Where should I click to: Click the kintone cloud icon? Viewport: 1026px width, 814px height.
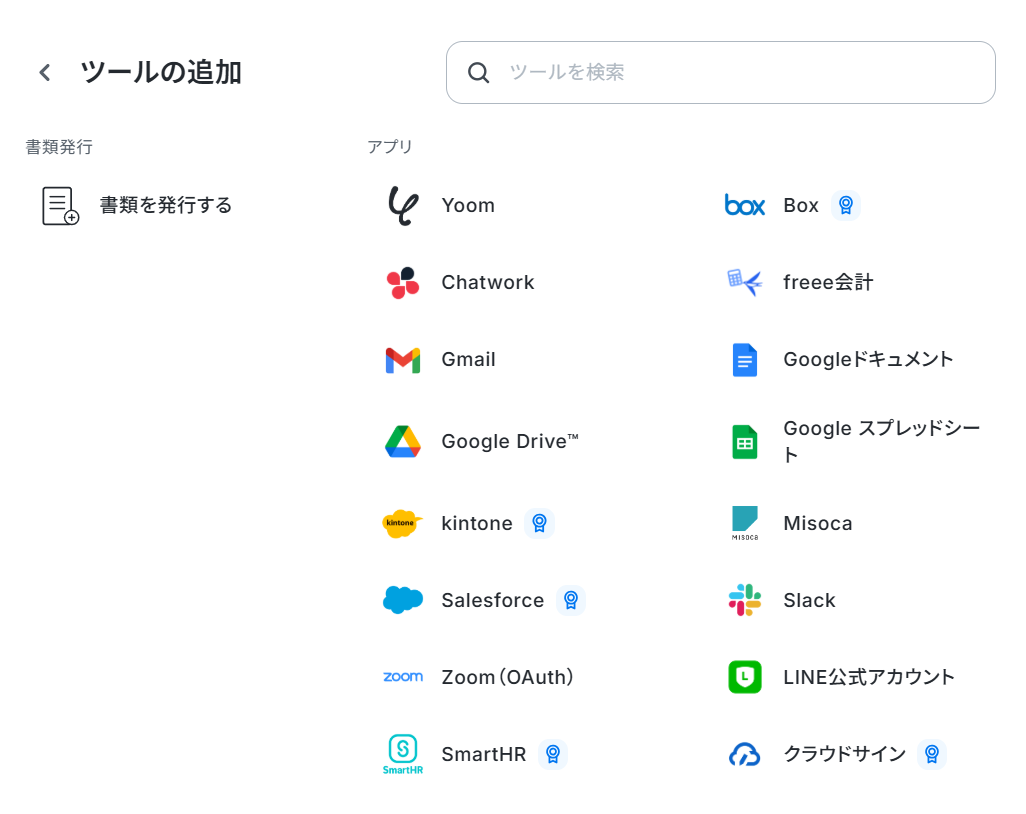pyautogui.click(x=403, y=523)
